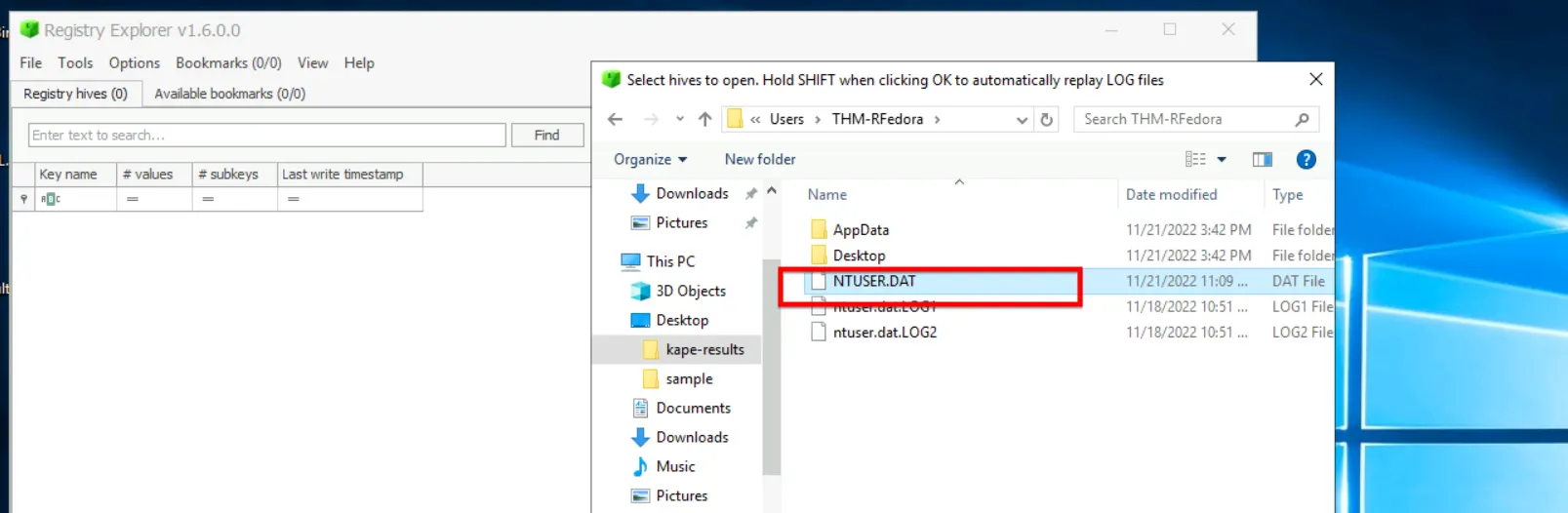Click the search magnifier icon
The width and height of the screenshot is (1568, 513).
[1302, 119]
